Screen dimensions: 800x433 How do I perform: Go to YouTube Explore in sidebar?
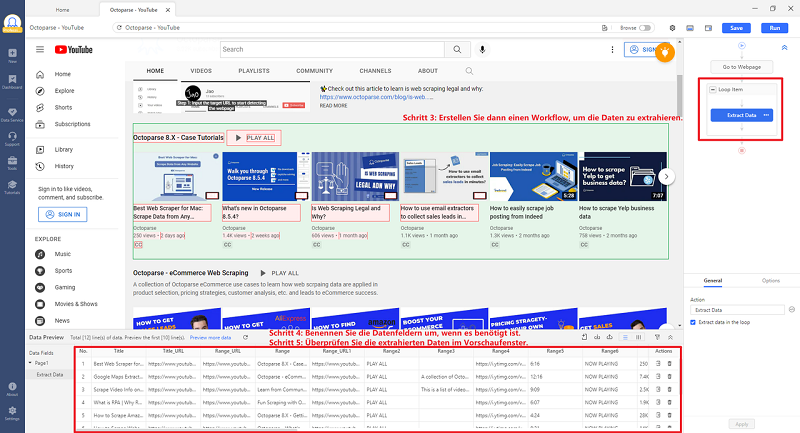pos(64,91)
